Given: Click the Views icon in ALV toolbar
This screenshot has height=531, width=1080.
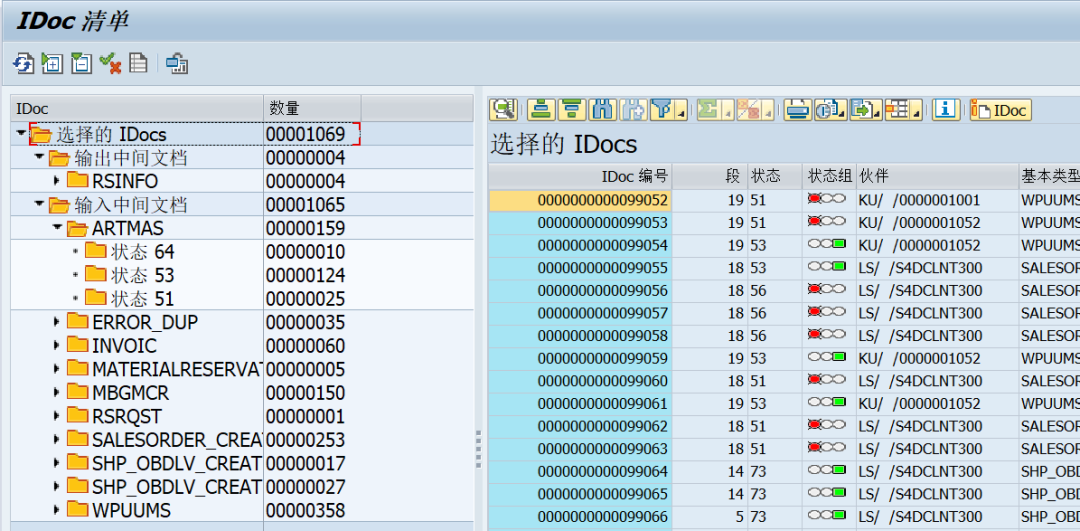Looking at the screenshot, I should tap(826, 109).
